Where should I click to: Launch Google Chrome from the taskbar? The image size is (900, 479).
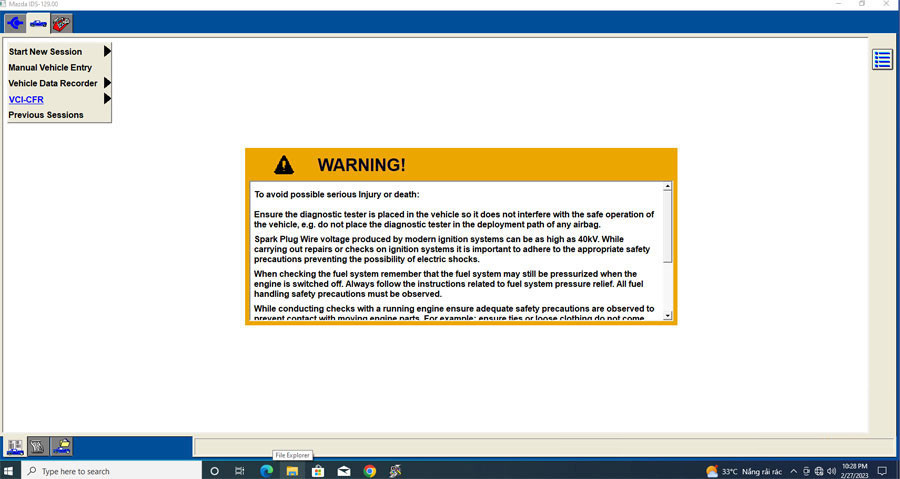(370, 471)
